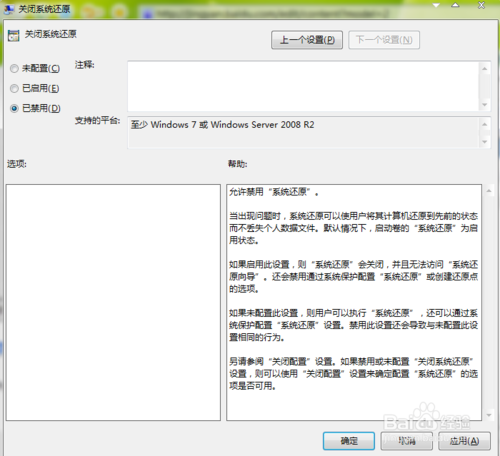Click the minimize arrow in title bar
500x456 pixels.
pyautogui.click(x=436, y=5)
